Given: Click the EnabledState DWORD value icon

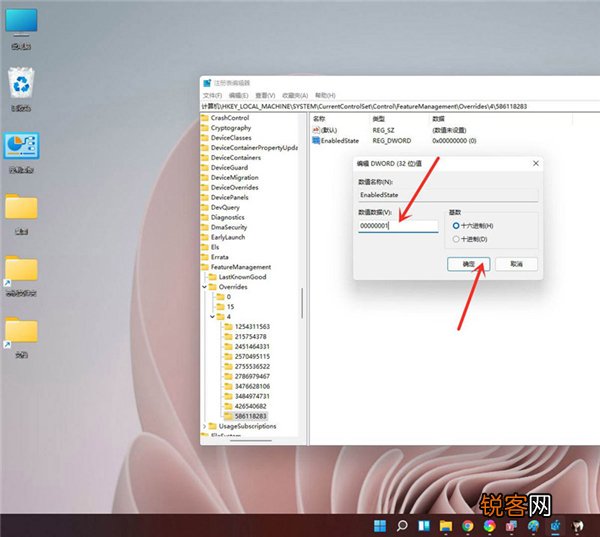Looking at the screenshot, I should pos(316,140).
